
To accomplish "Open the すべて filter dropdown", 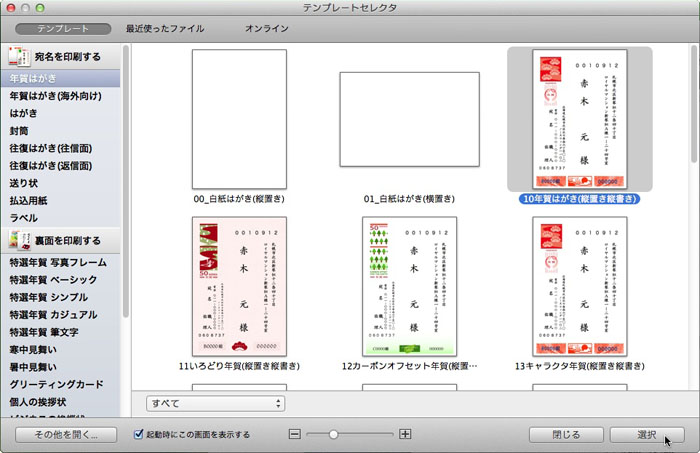I will point(215,403).
